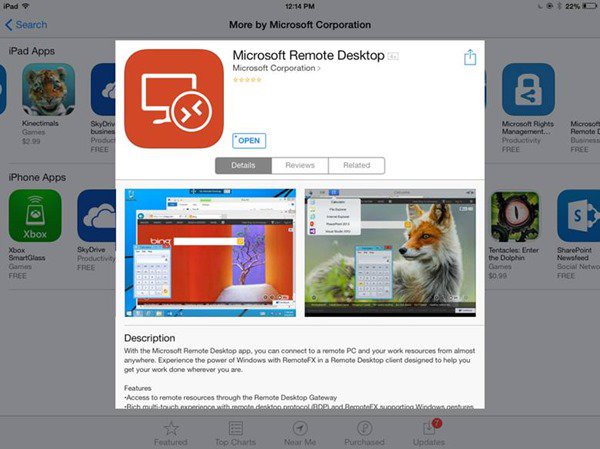
Task: View the fox wallpaper screenshot
Action: [x=390, y=253]
